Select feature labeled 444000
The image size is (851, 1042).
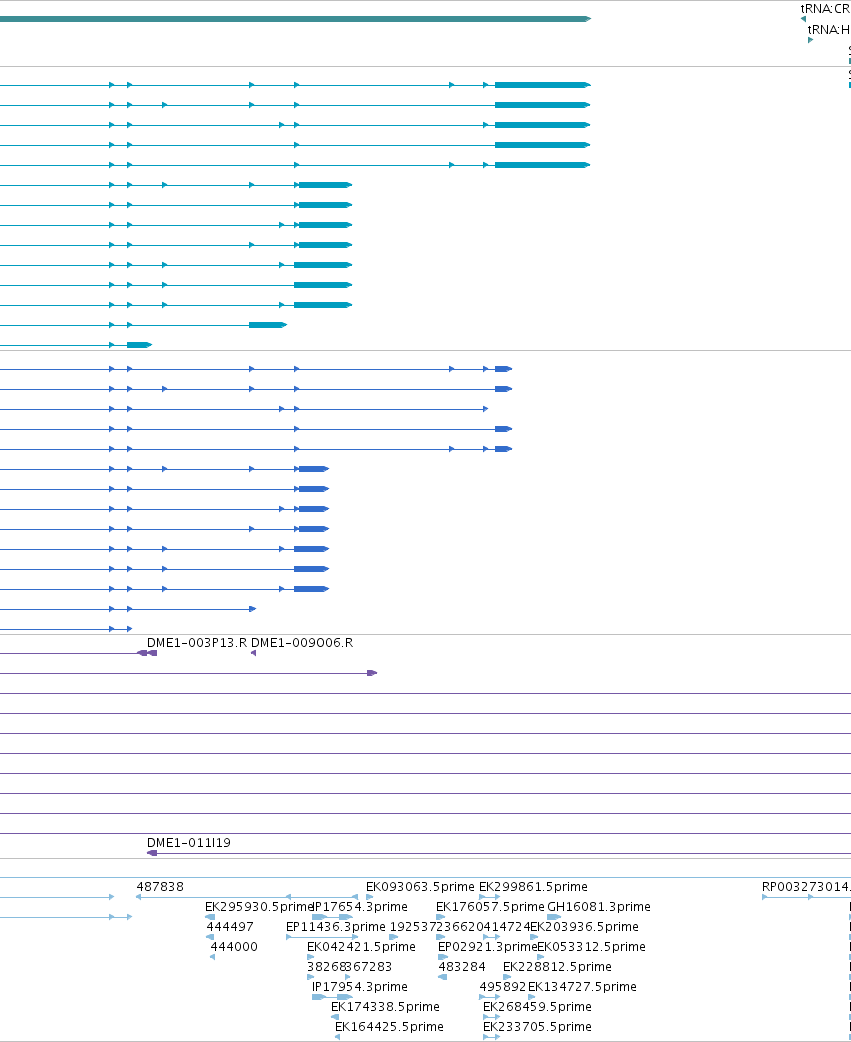pyautogui.click(x=234, y=946)
